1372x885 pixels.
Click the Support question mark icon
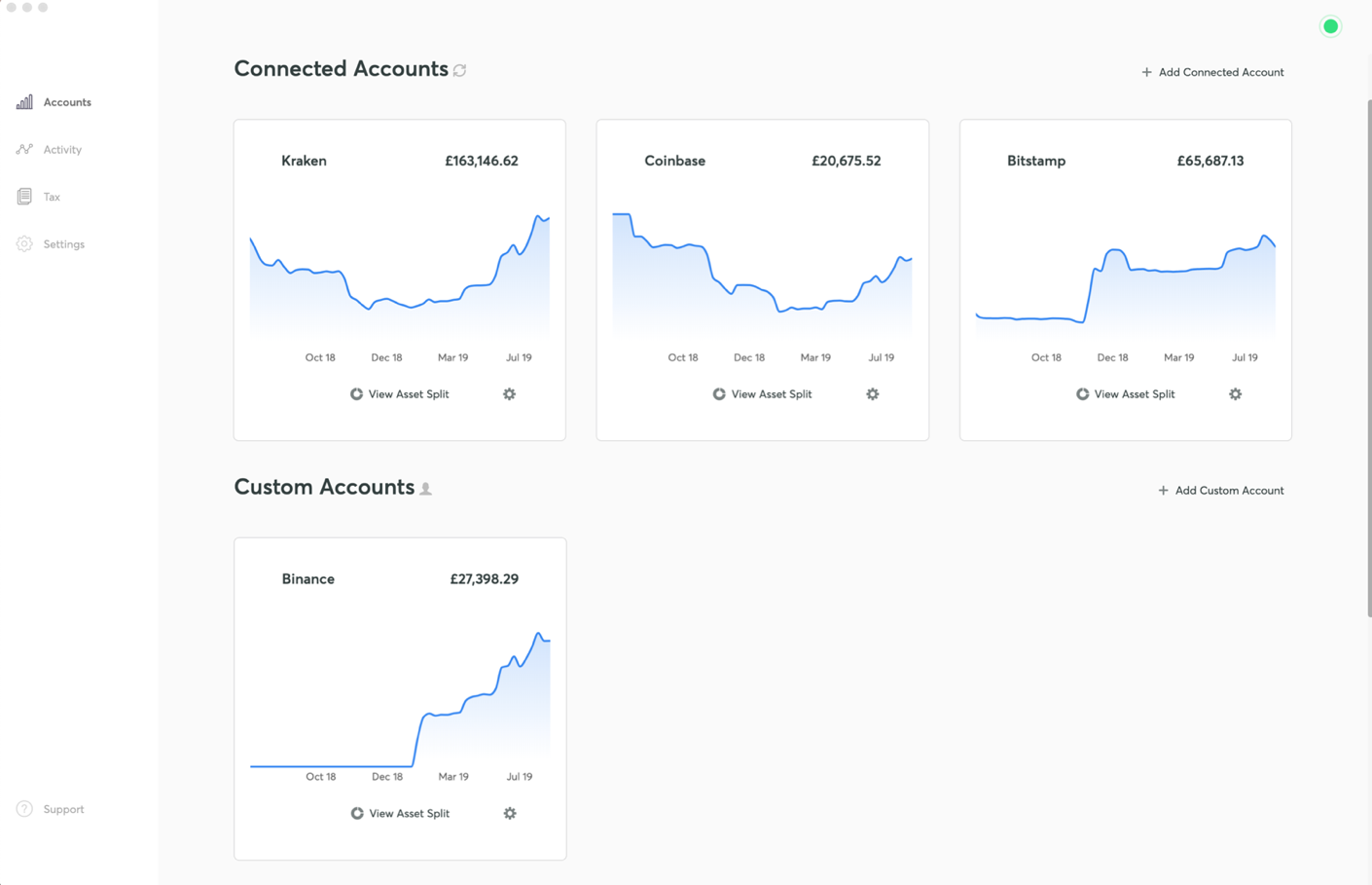24,809
